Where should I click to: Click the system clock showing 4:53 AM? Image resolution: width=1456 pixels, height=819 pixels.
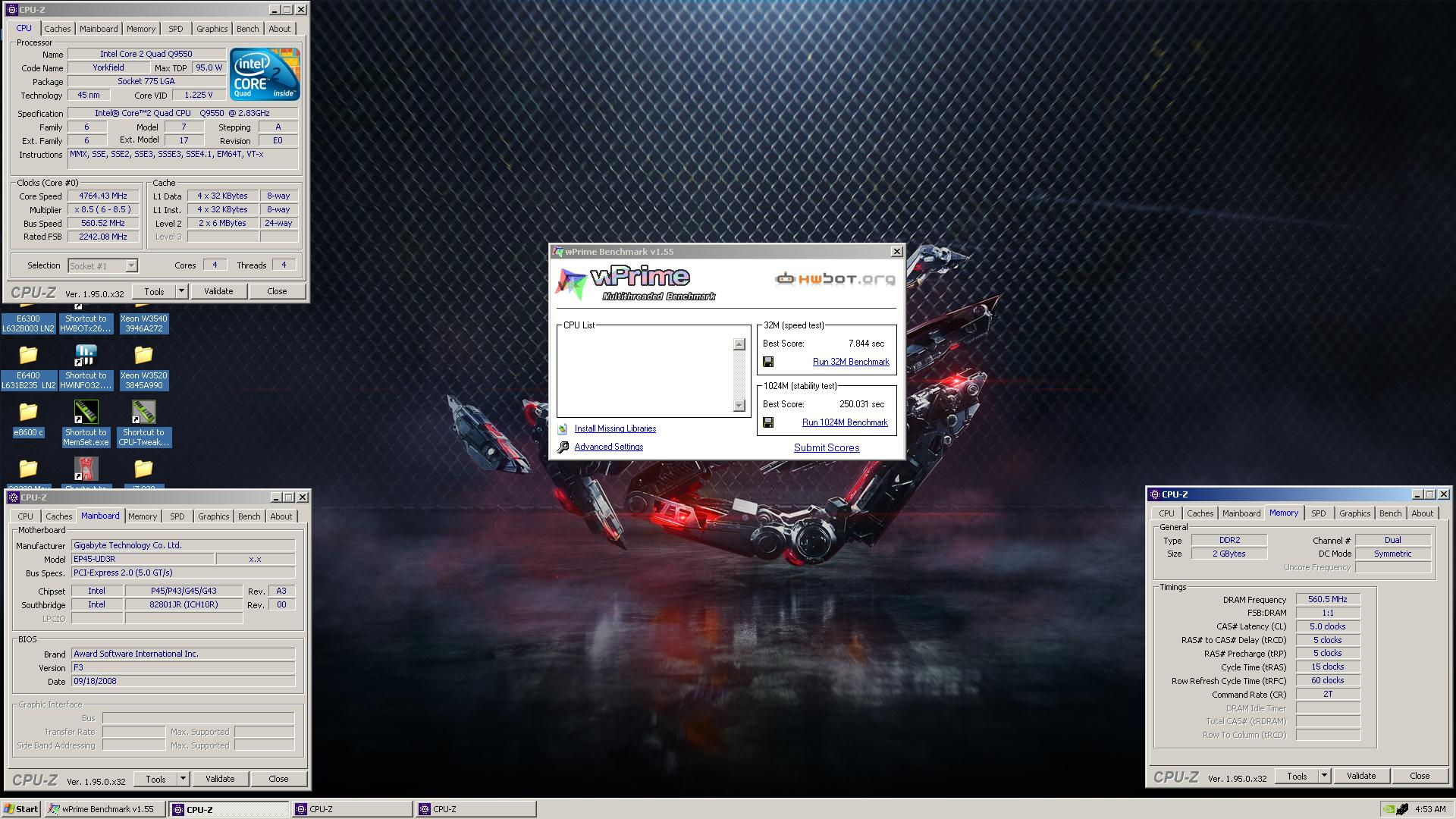(1430, 809)
